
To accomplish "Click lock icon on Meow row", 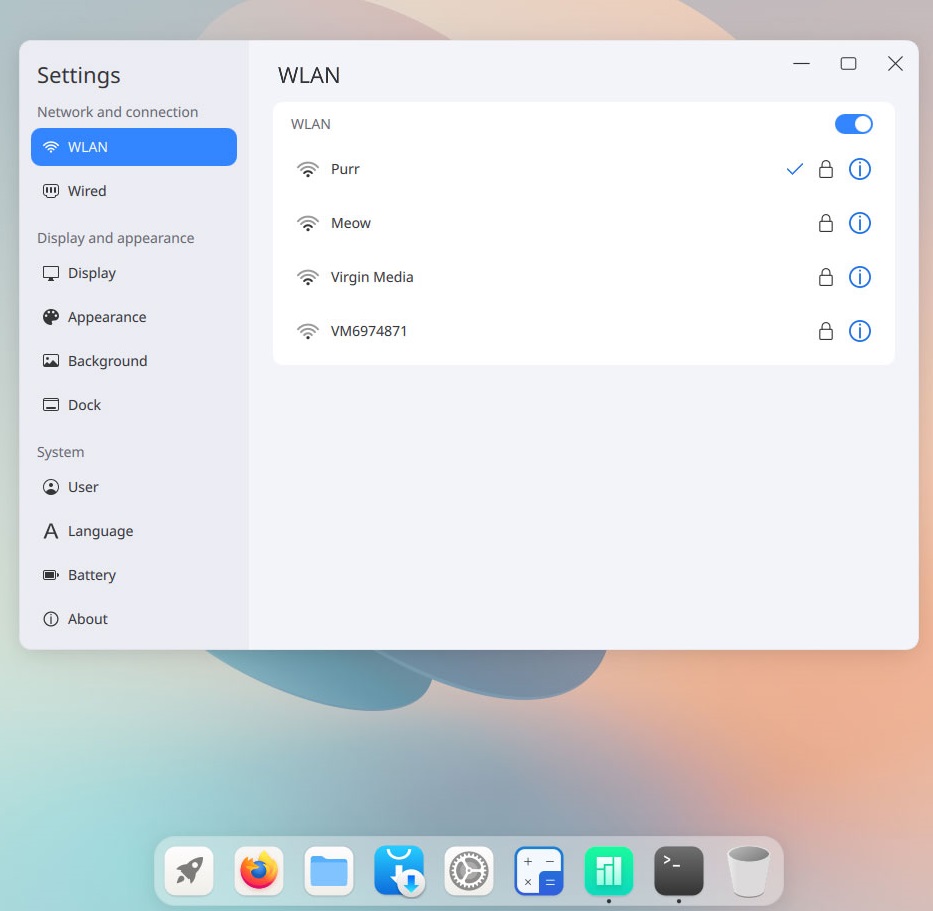I will (x=826, y=223).
